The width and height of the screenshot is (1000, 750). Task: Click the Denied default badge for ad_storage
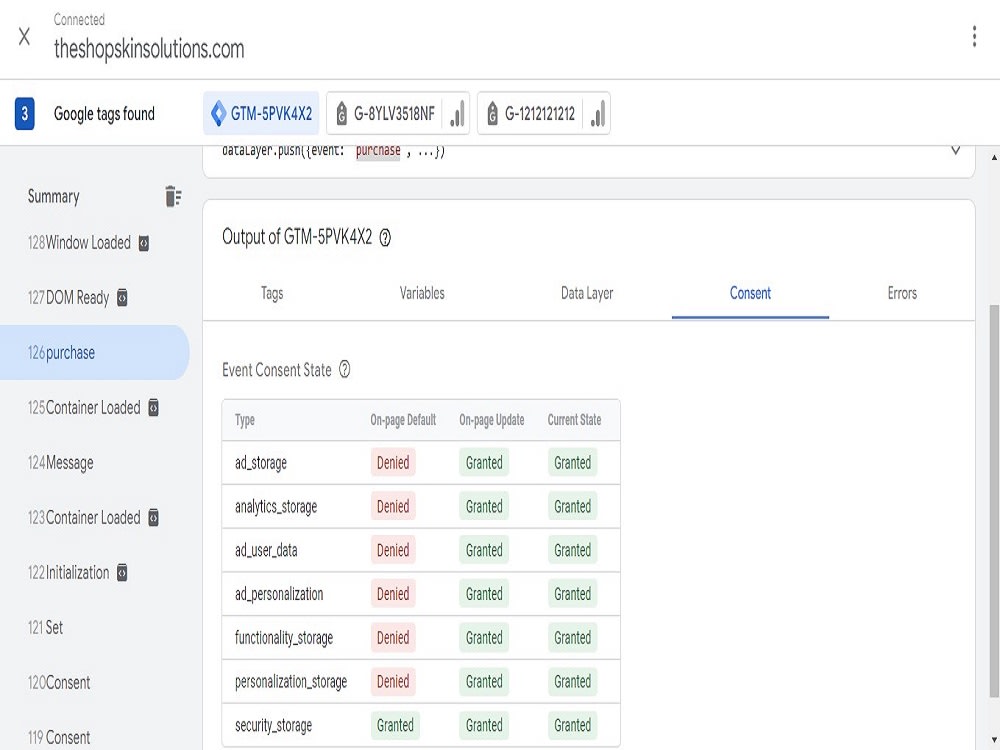pyautogui.click(x=393, y=462)
